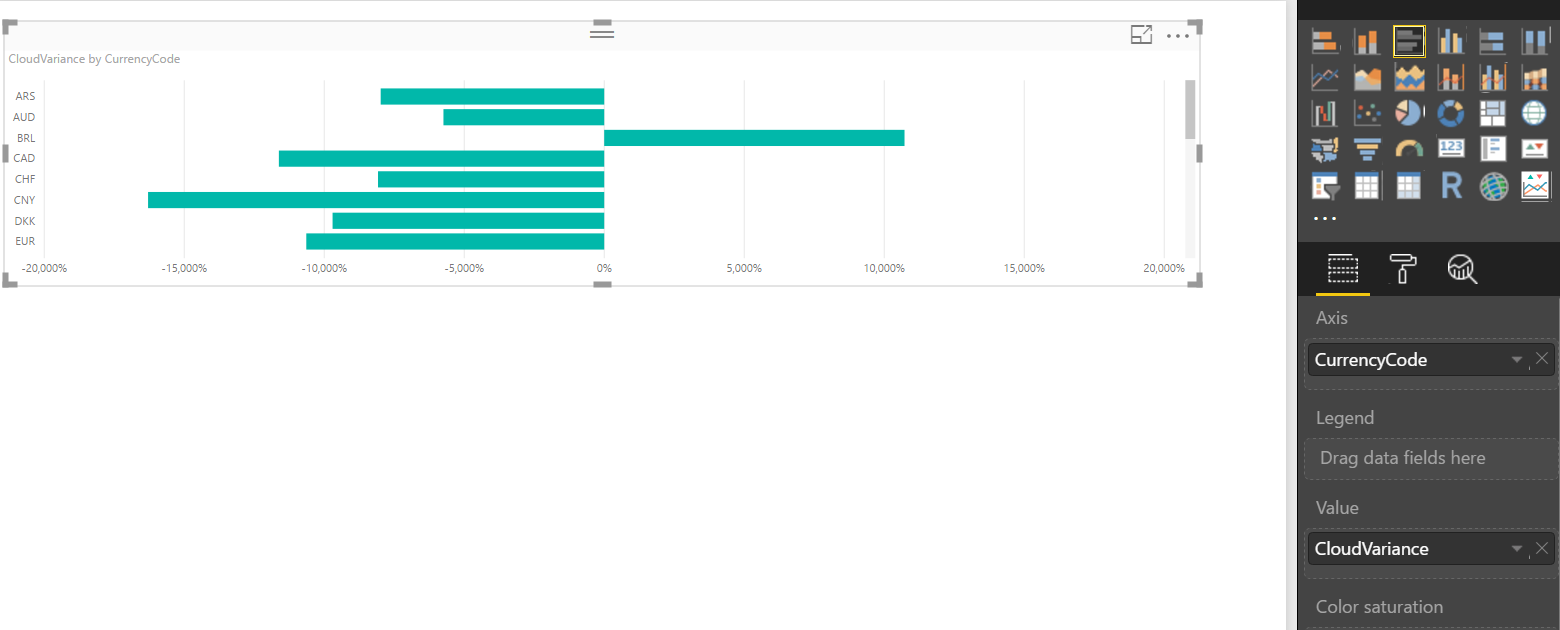This screenshot has height=630, width=1560.
Task: Switch to the Analytics magnifier tab
Action: click(1462, 268)
